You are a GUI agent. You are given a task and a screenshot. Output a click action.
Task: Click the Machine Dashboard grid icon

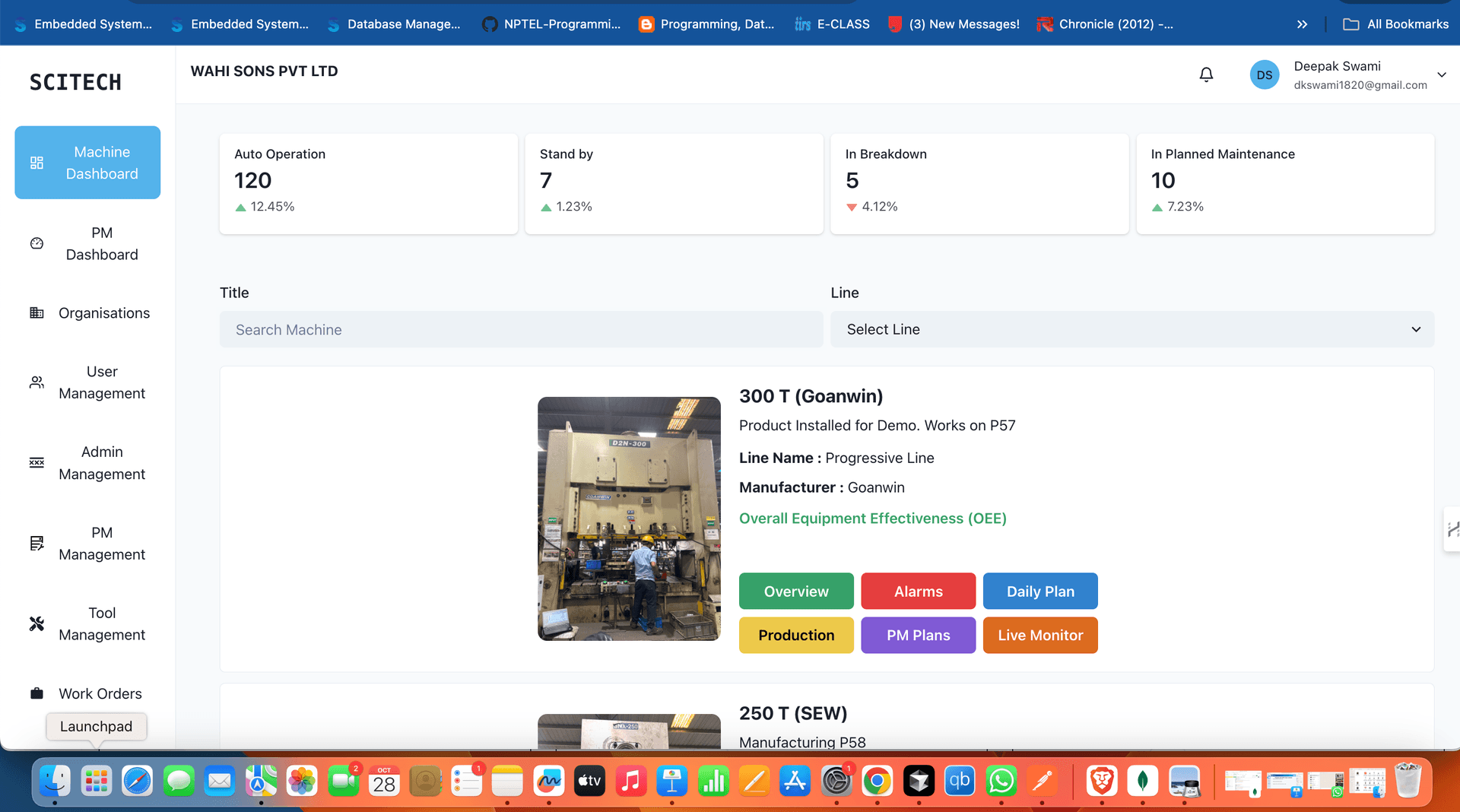point(36,162)
